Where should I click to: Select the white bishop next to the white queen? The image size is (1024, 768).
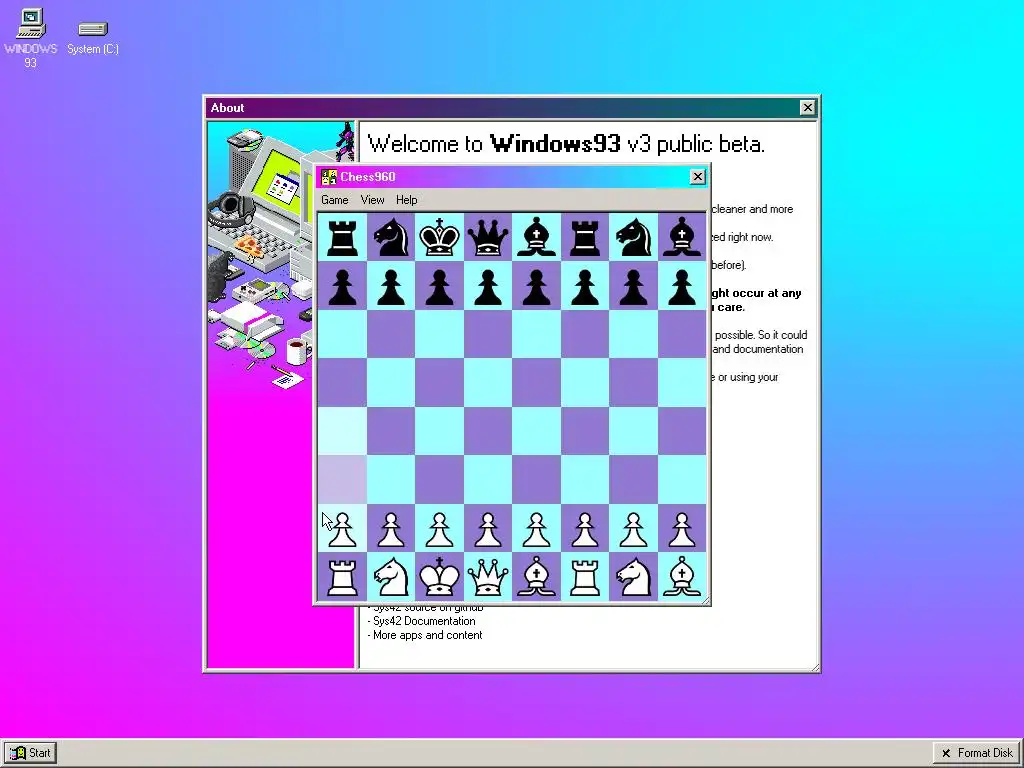(536, 577)
